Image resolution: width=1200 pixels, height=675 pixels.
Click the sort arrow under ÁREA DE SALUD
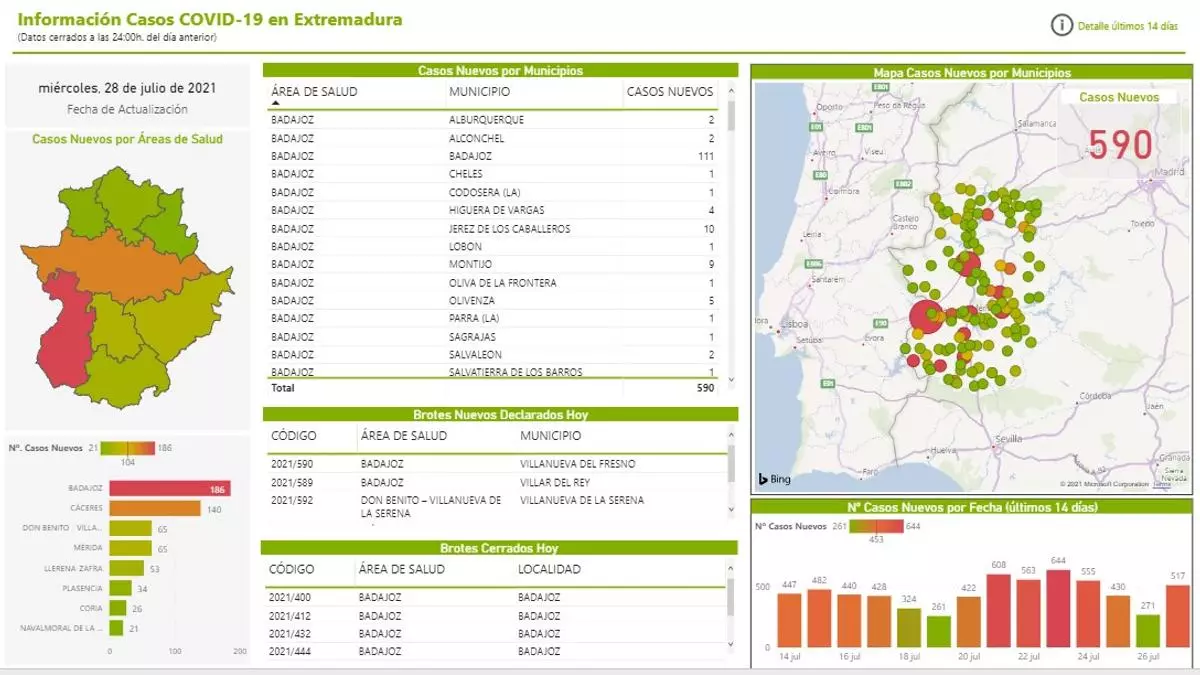(276, 102)
